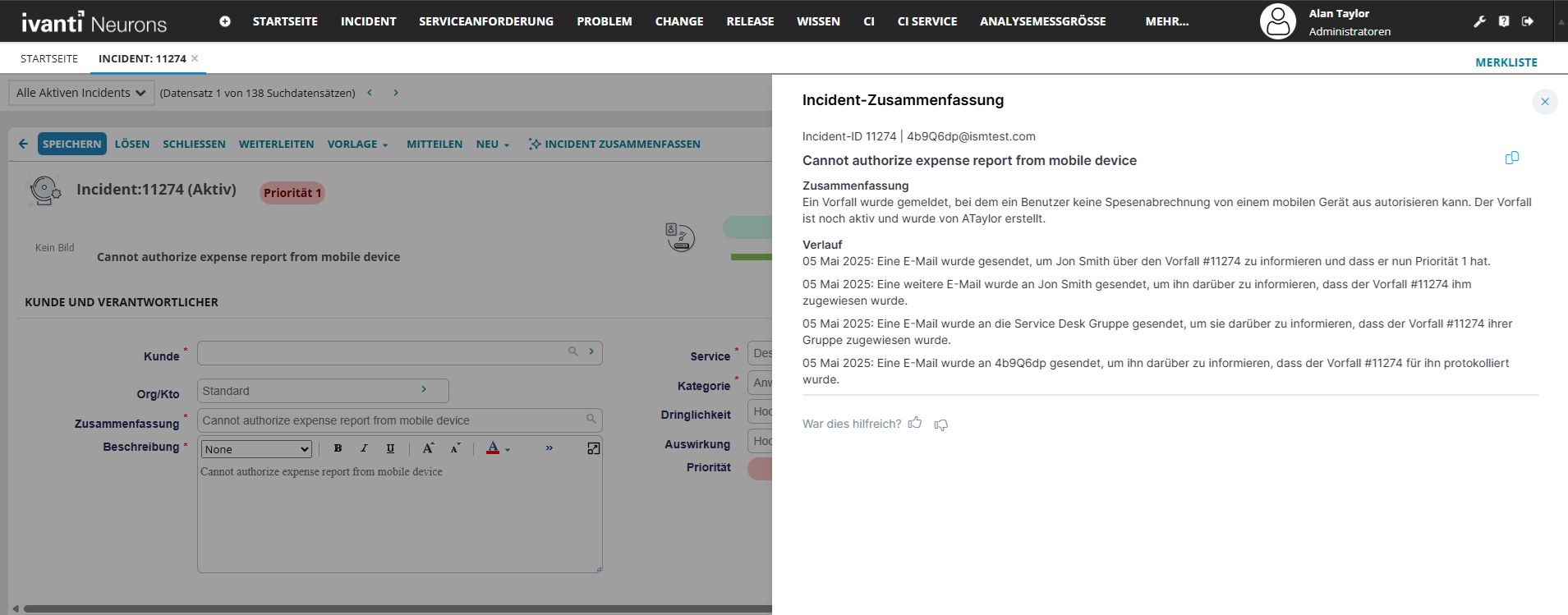Toggle bold formatting in Beschreibung editor
This screenshot has height=615, width=1568.
pyautogui.click(x=338, y=448)
